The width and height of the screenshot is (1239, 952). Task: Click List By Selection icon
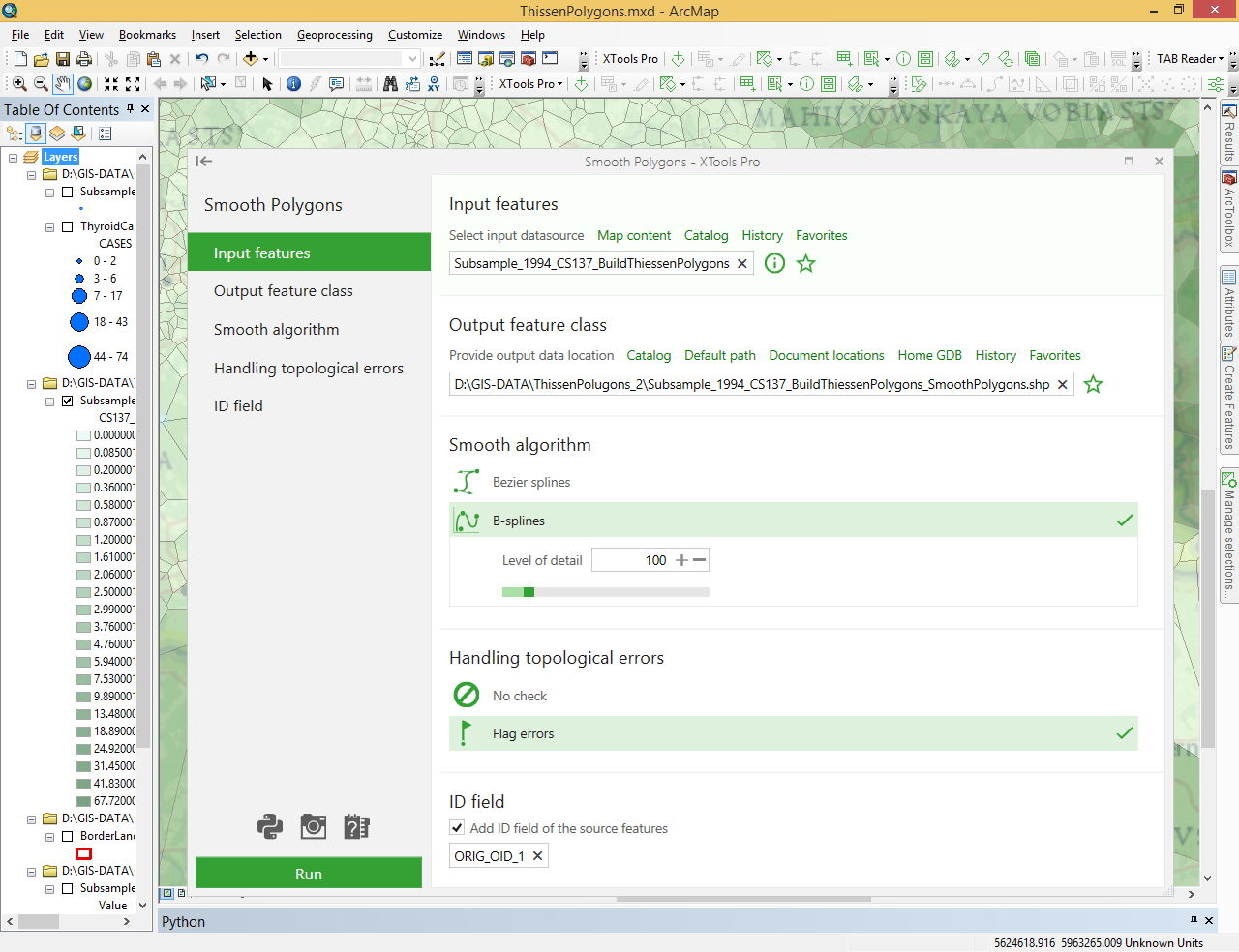78,134
